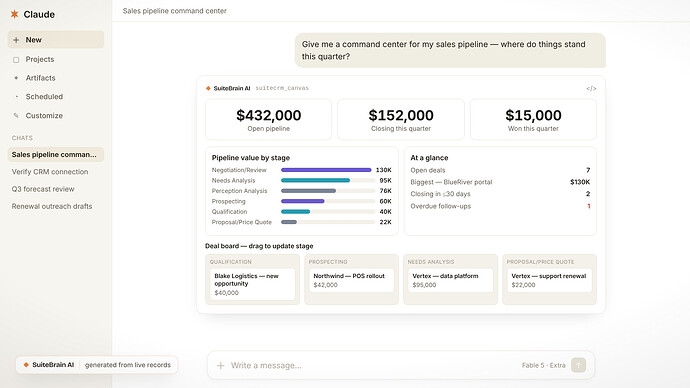Viewport: 690px width, 388px height.
Task: Click the PROSPECTING column header
Action: coord(328,262)
